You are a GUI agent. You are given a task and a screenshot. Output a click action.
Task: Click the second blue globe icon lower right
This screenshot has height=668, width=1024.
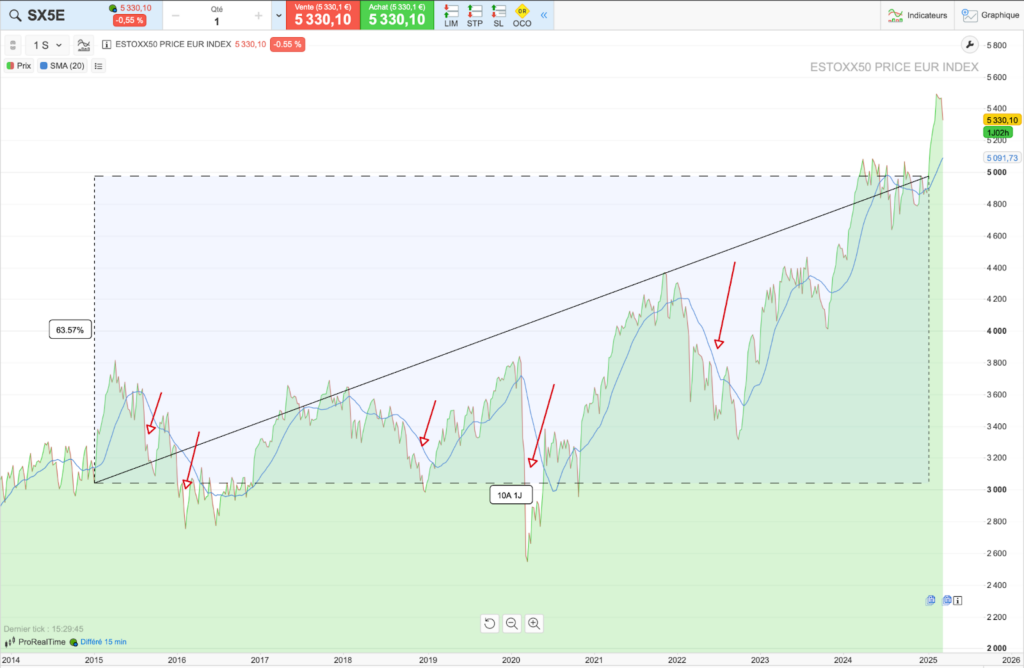click(946, 600)
